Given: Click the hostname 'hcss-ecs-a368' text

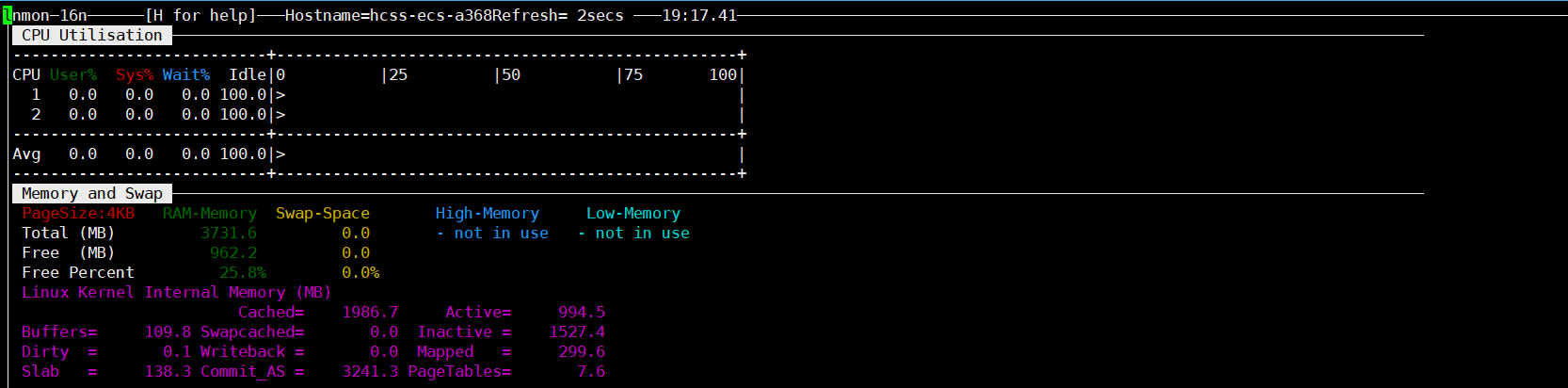Looking at the screenshot, I should click(x=431, y=16).
